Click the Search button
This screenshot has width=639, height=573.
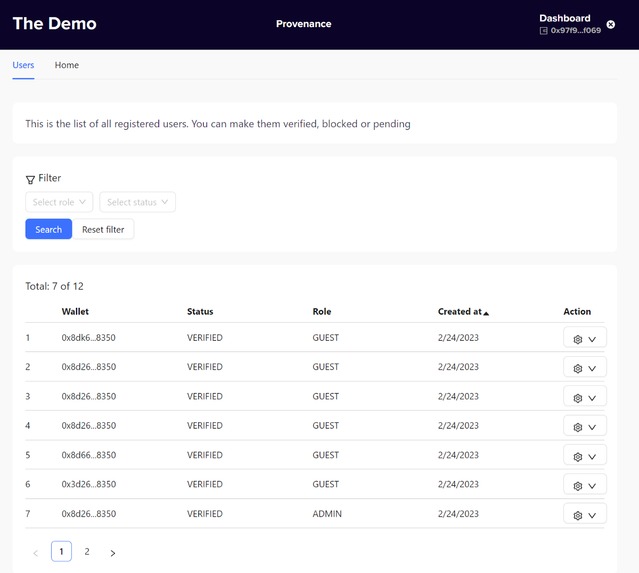(48, 229)
